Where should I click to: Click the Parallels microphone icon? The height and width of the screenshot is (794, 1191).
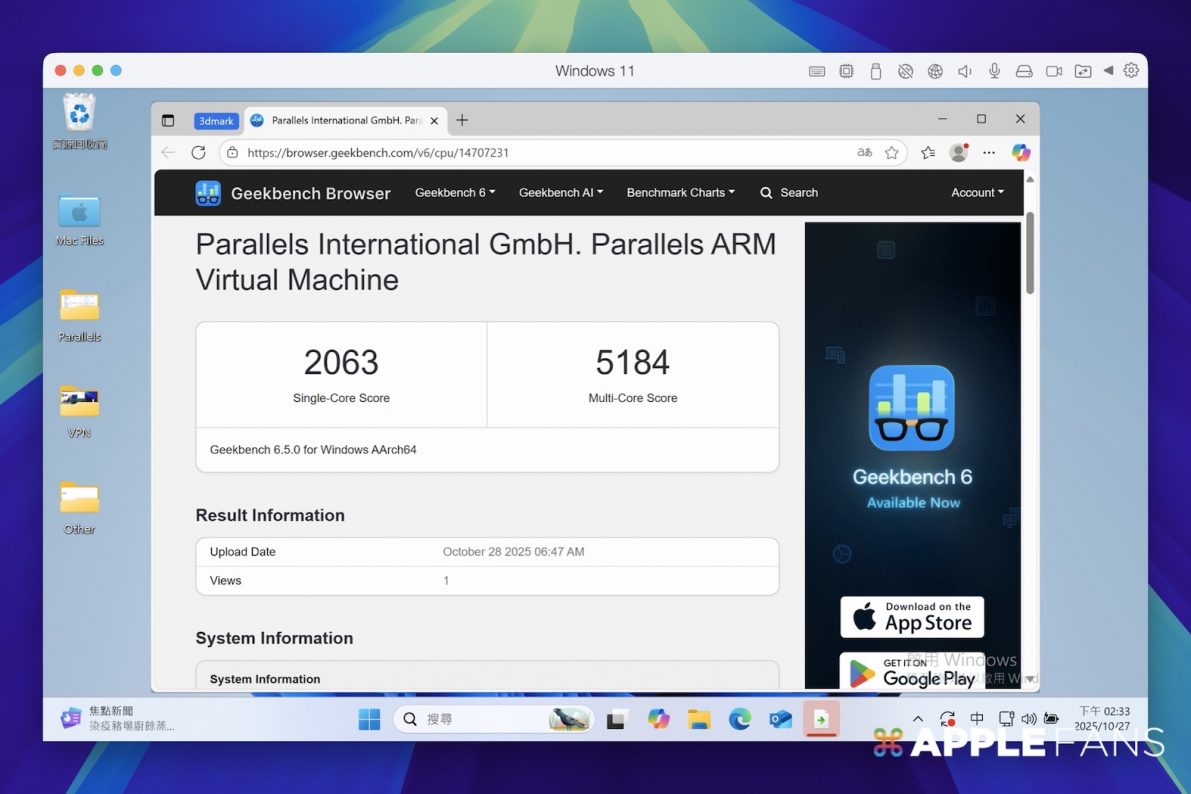pyautogui.click(x=994, y=71)
